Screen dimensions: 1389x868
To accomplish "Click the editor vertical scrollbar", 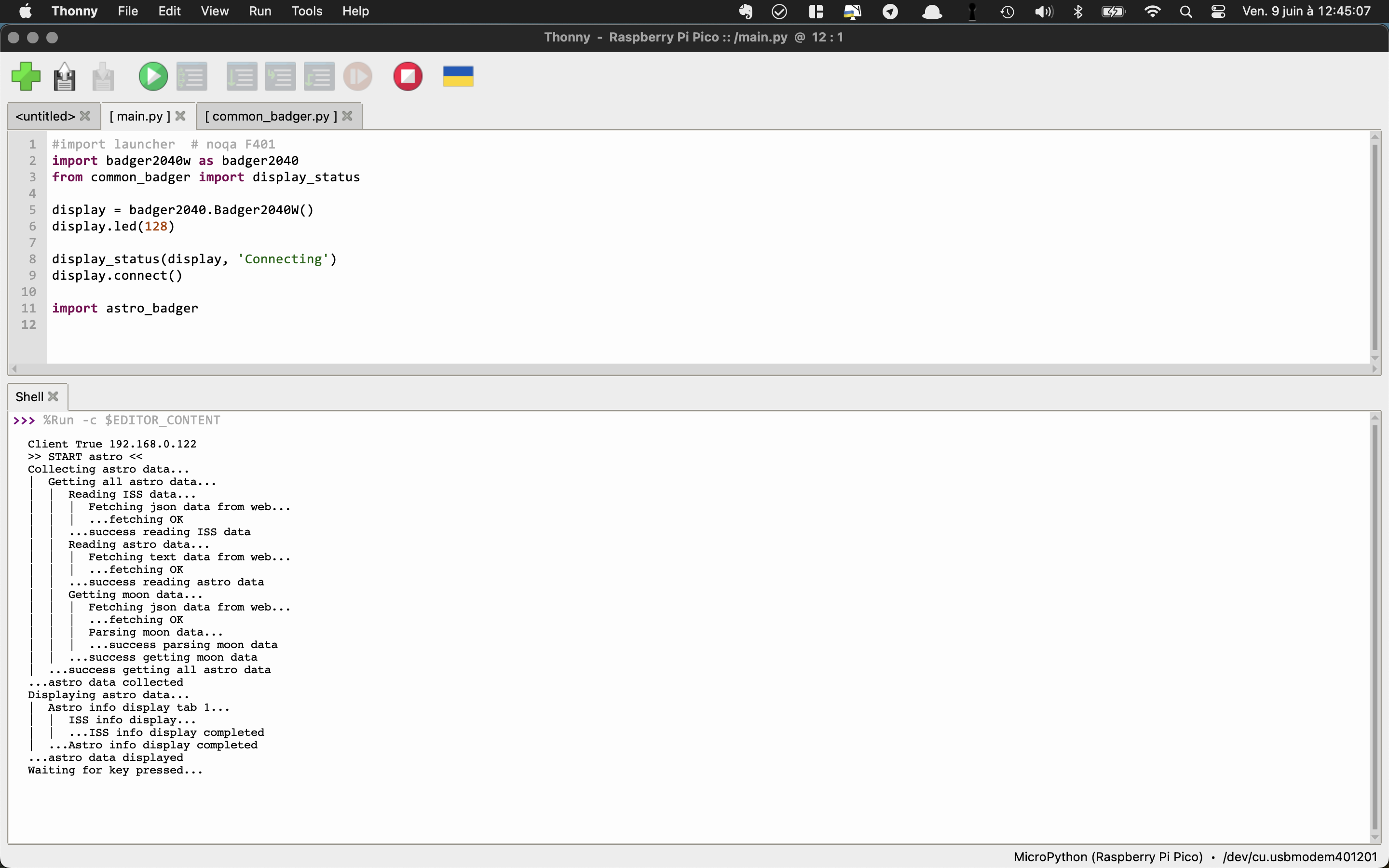I will tap(1375, 247).
